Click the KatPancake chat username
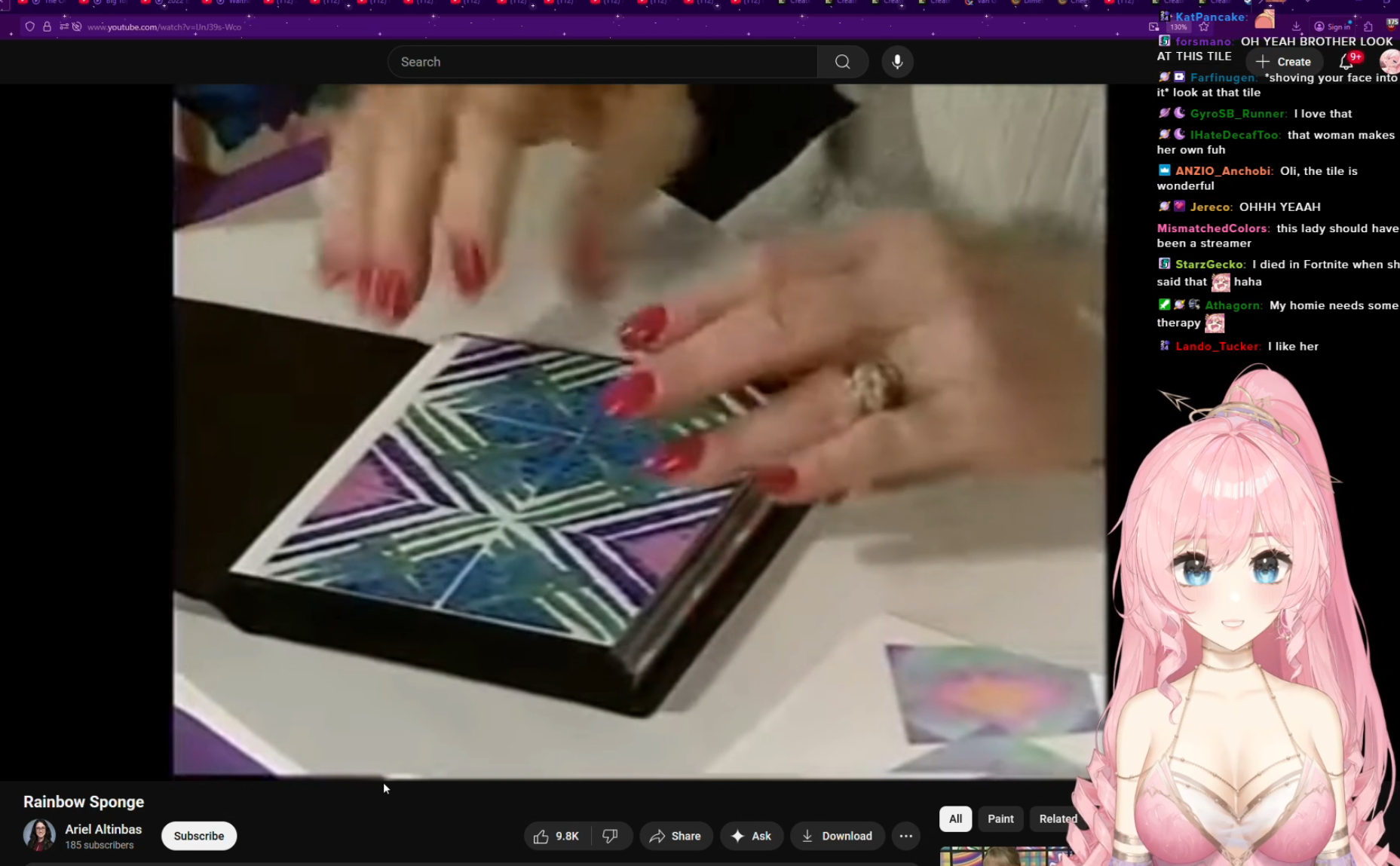 (x=1211, y=17)
